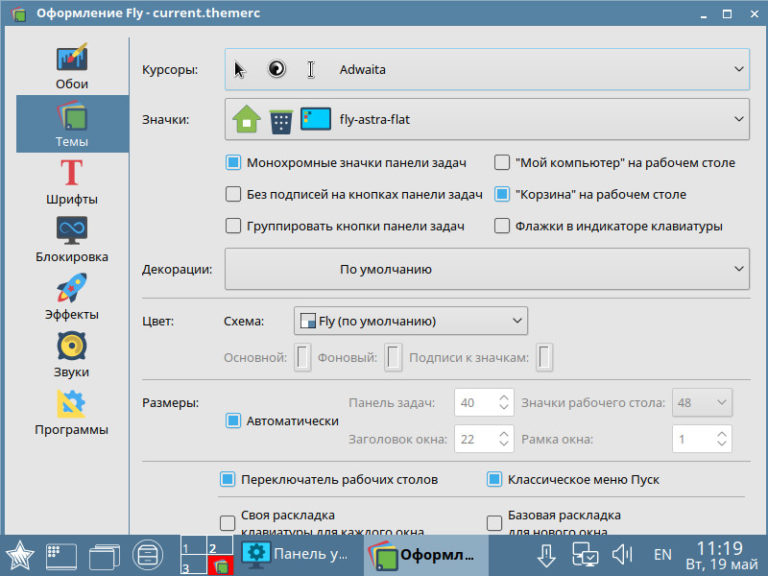This screenshot has width=768, height=576.
Task: Click the star Start menu icon
Action: 20,554
